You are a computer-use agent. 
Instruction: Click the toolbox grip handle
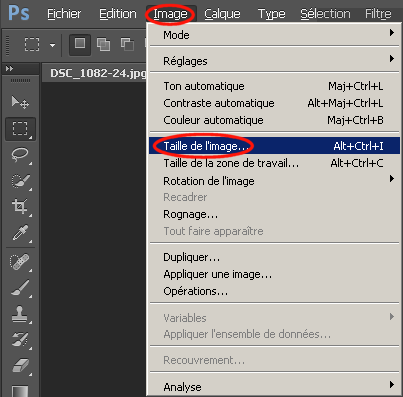click(x=20, y=81)
